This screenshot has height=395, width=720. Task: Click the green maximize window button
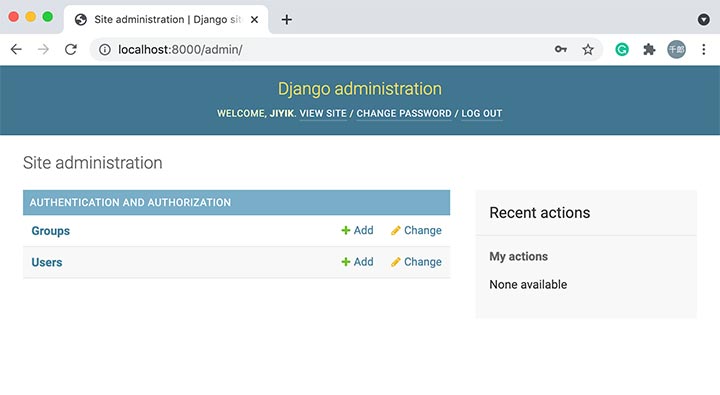[47, 17]
